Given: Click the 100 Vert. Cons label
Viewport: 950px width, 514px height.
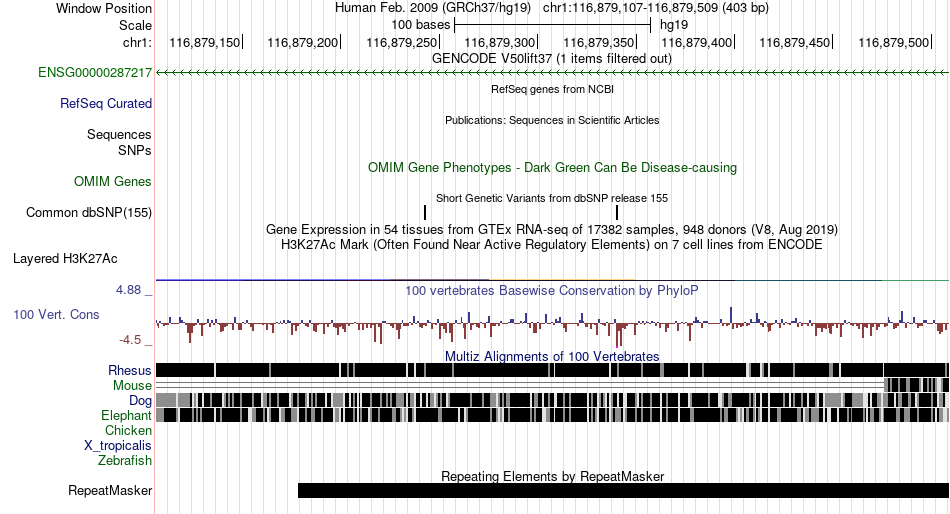Looking at the screenshot, I should pos(56,315).
